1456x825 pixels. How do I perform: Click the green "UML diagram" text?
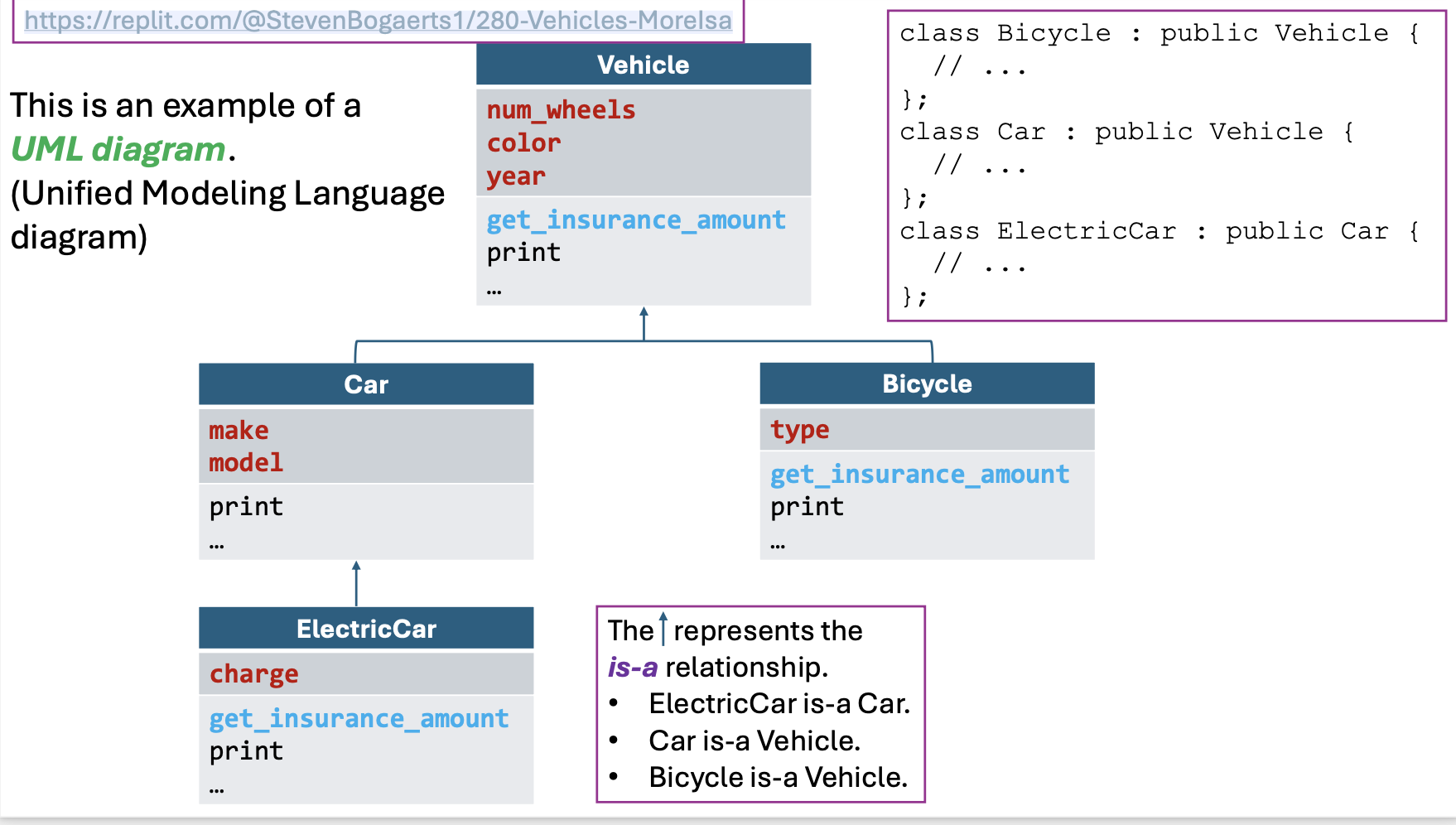(118, 149)
